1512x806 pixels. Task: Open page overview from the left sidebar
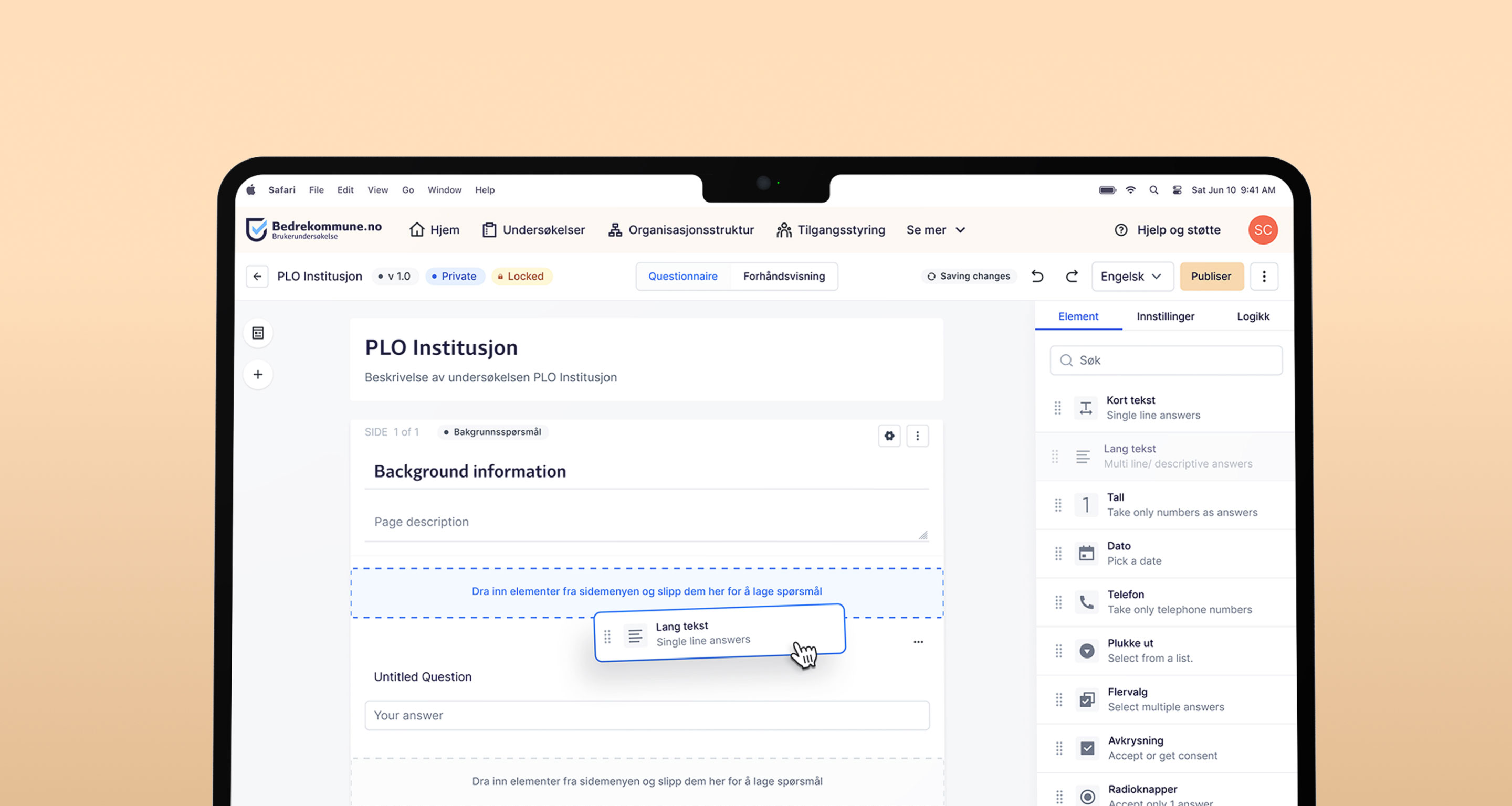coord(258,333)
